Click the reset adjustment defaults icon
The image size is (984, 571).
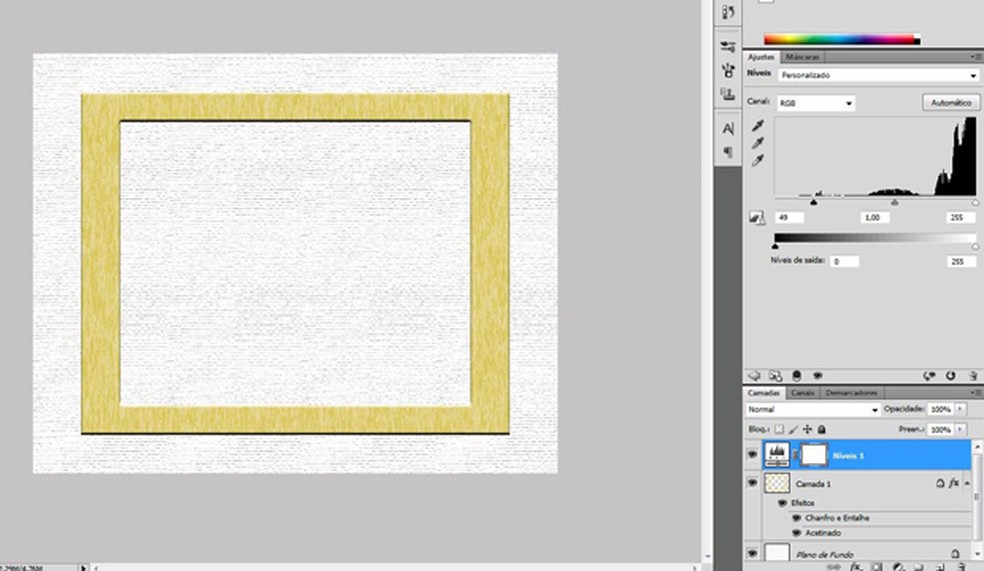tap(951, 376)
